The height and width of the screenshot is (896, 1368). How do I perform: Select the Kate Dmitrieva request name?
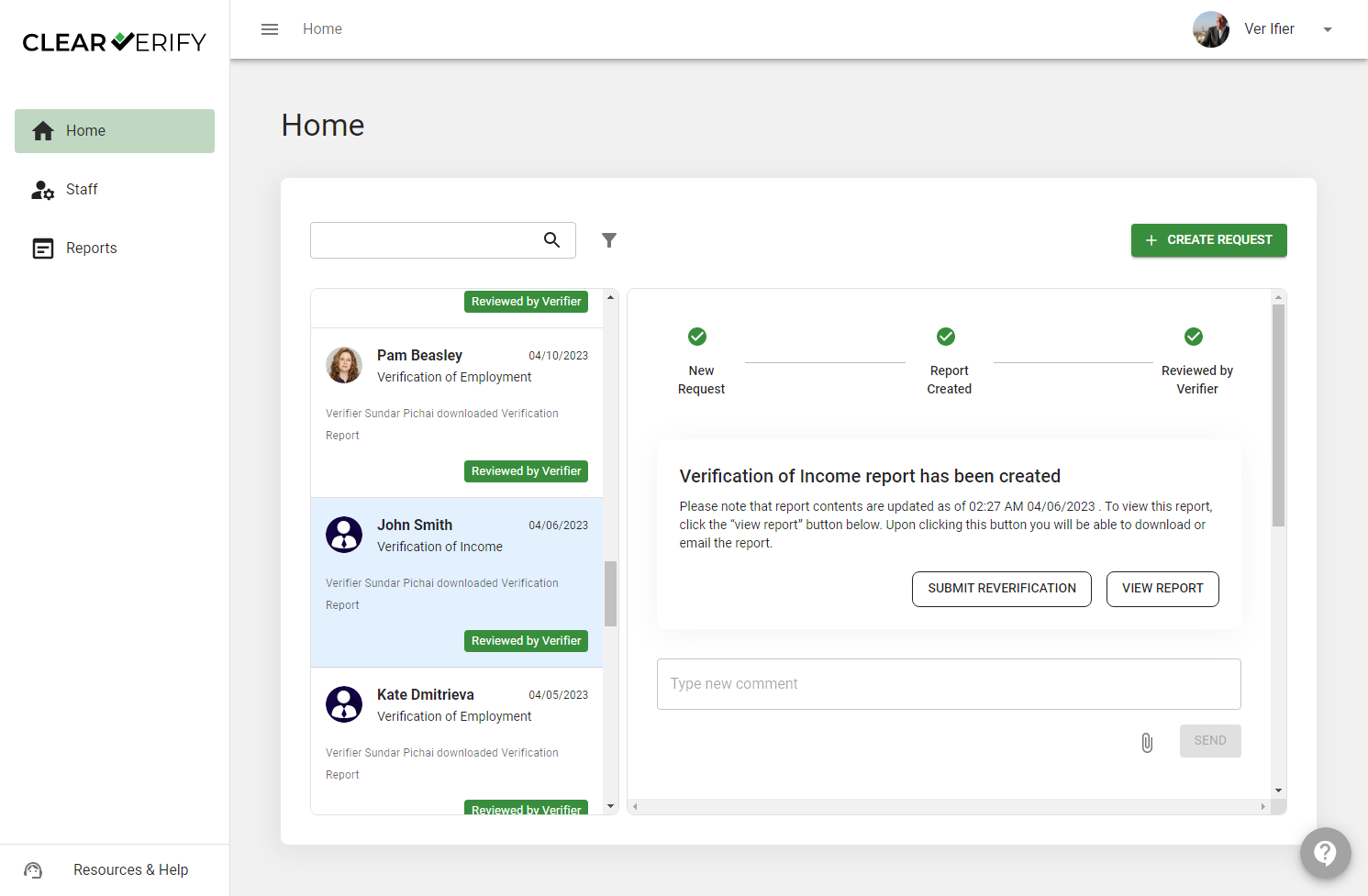coord(426,695)
